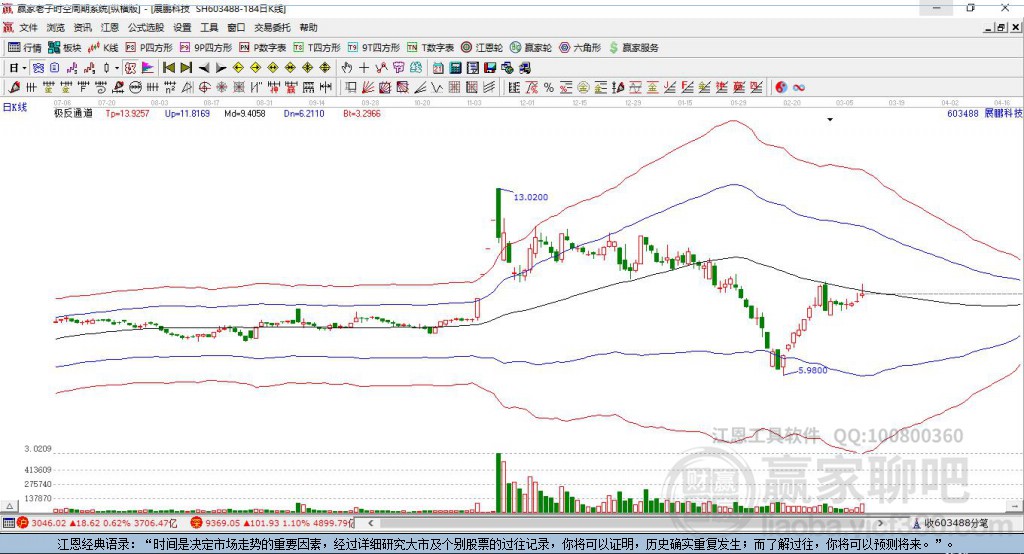Open the 六角形 hexagon tool

pos(580,48)
